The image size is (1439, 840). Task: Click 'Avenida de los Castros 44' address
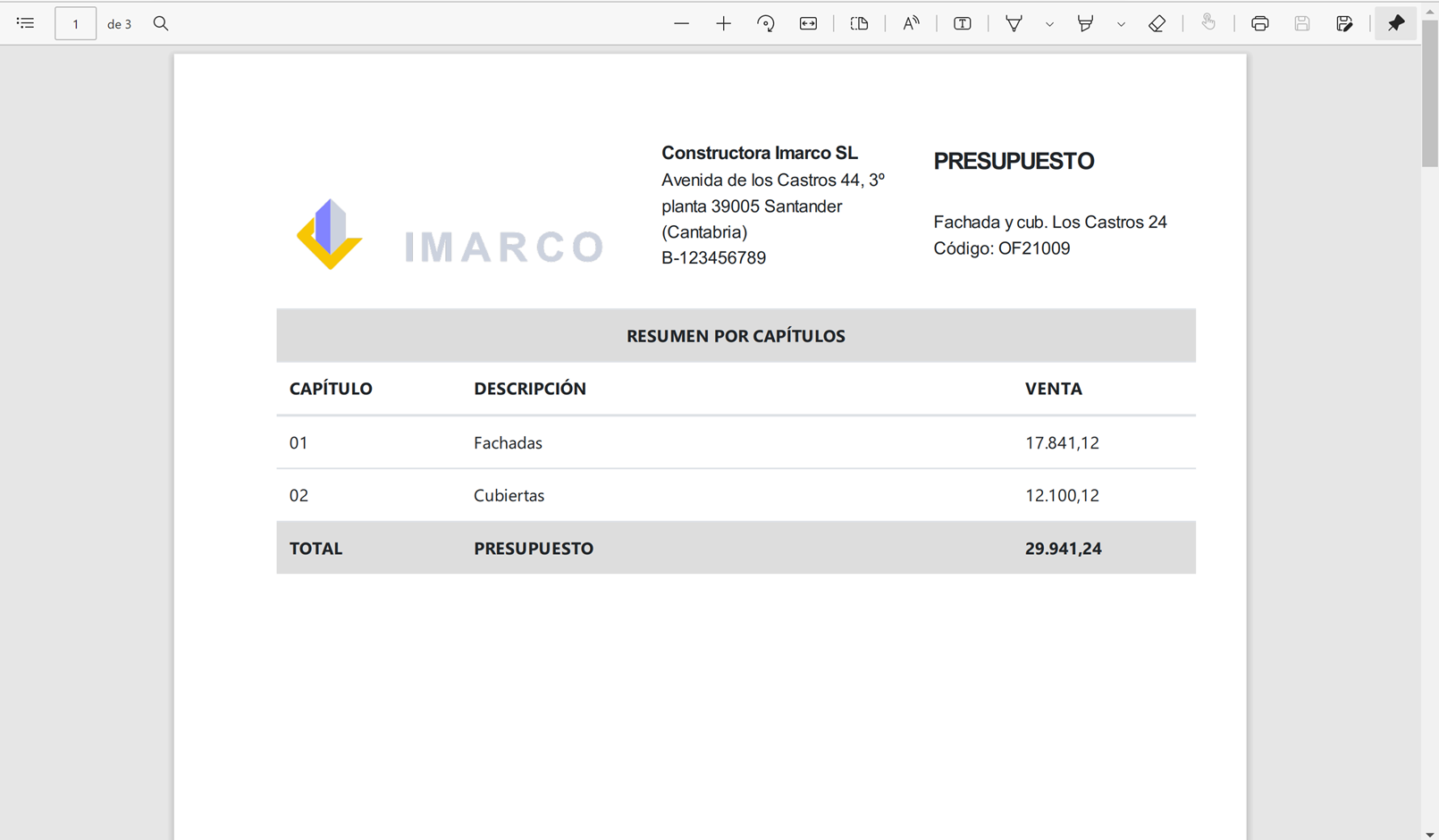pos(762,181)
